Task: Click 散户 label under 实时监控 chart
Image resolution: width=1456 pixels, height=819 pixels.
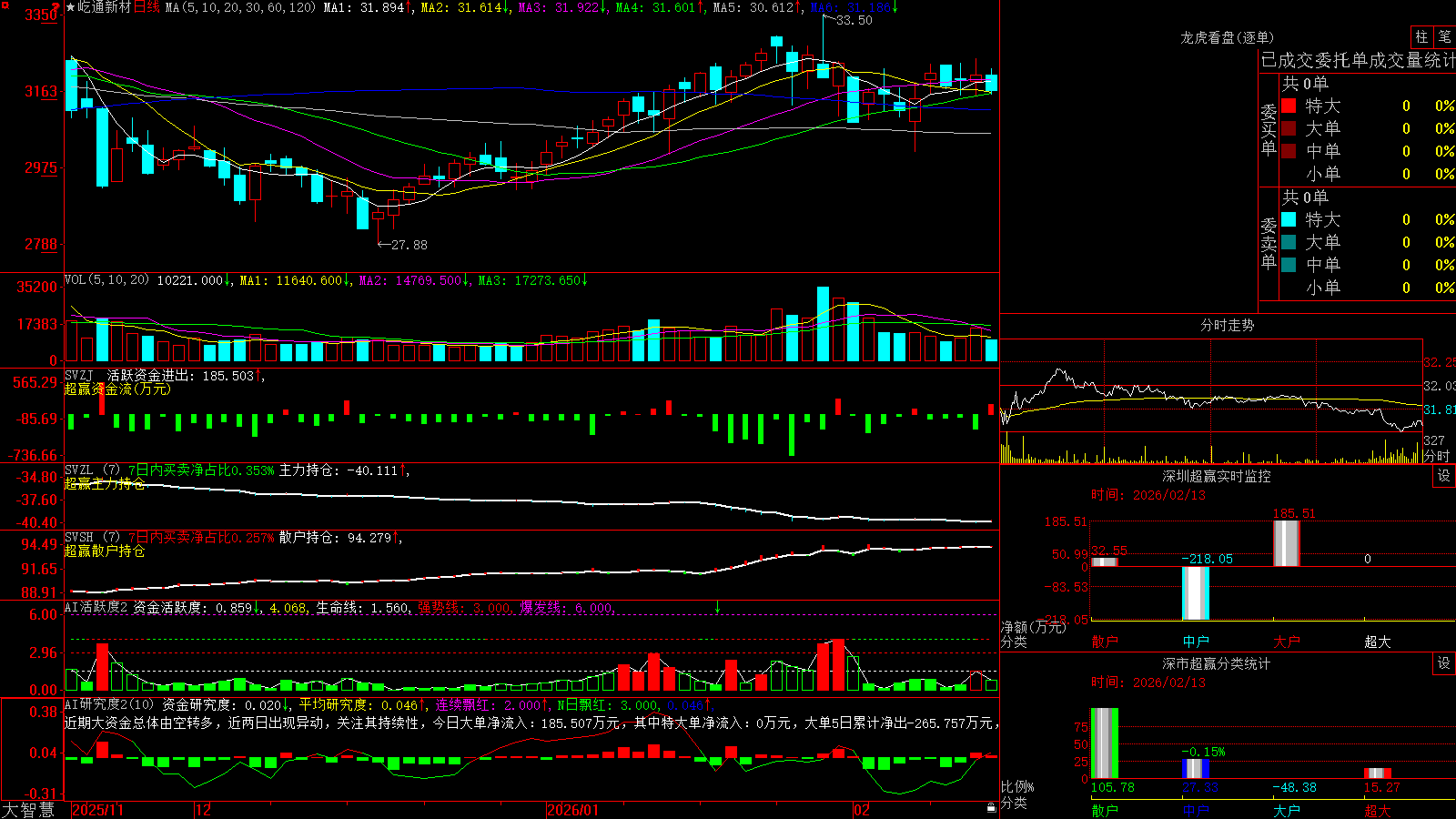Action: (x=1105, y=642)
